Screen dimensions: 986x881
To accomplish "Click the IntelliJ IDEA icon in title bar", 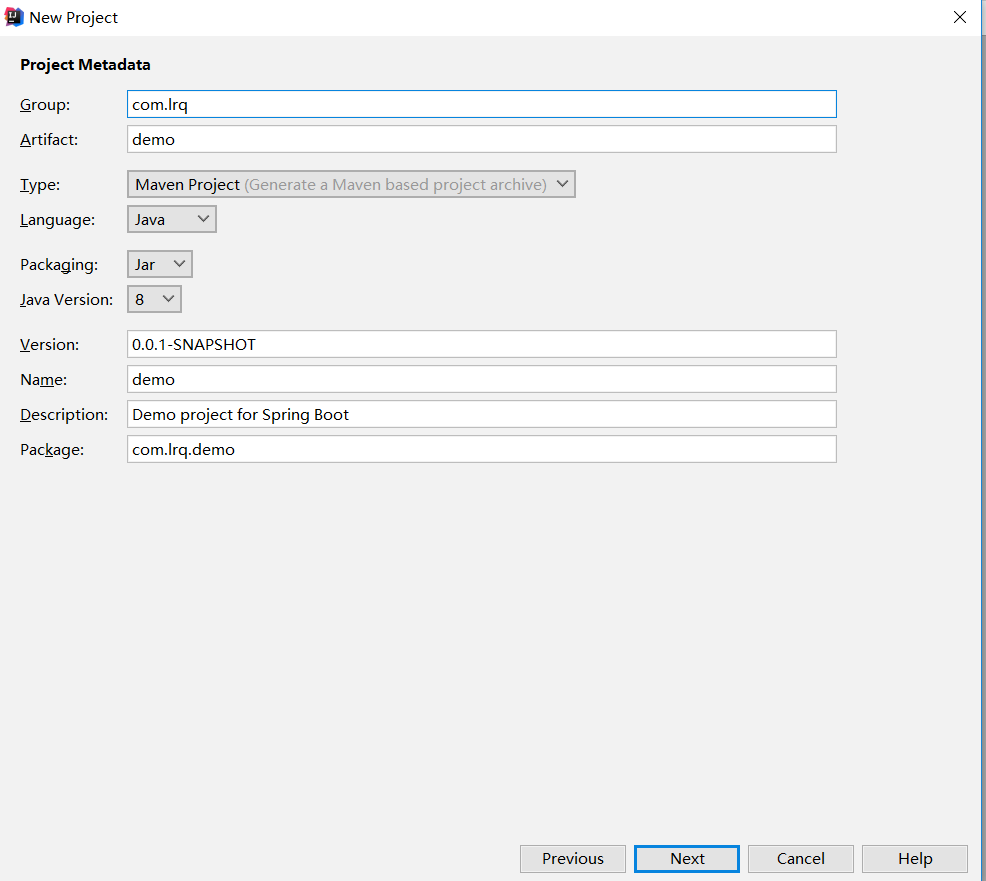I will point(14,18).
